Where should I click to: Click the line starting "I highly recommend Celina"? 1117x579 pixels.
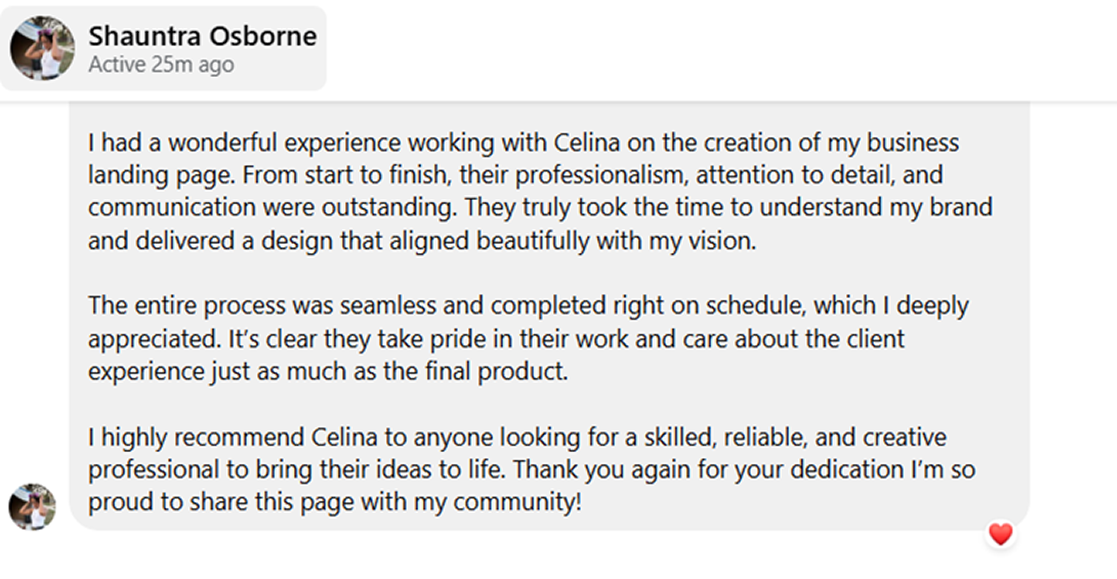click(x=517, y=437)
